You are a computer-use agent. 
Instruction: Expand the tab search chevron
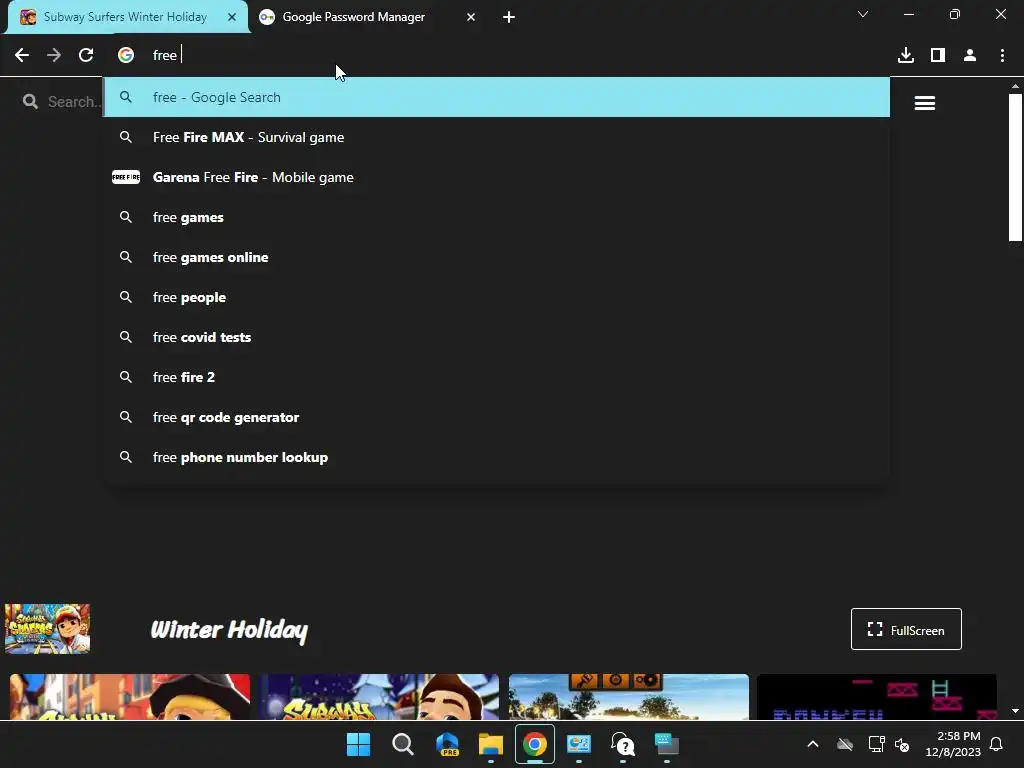[x=863, y=14]
